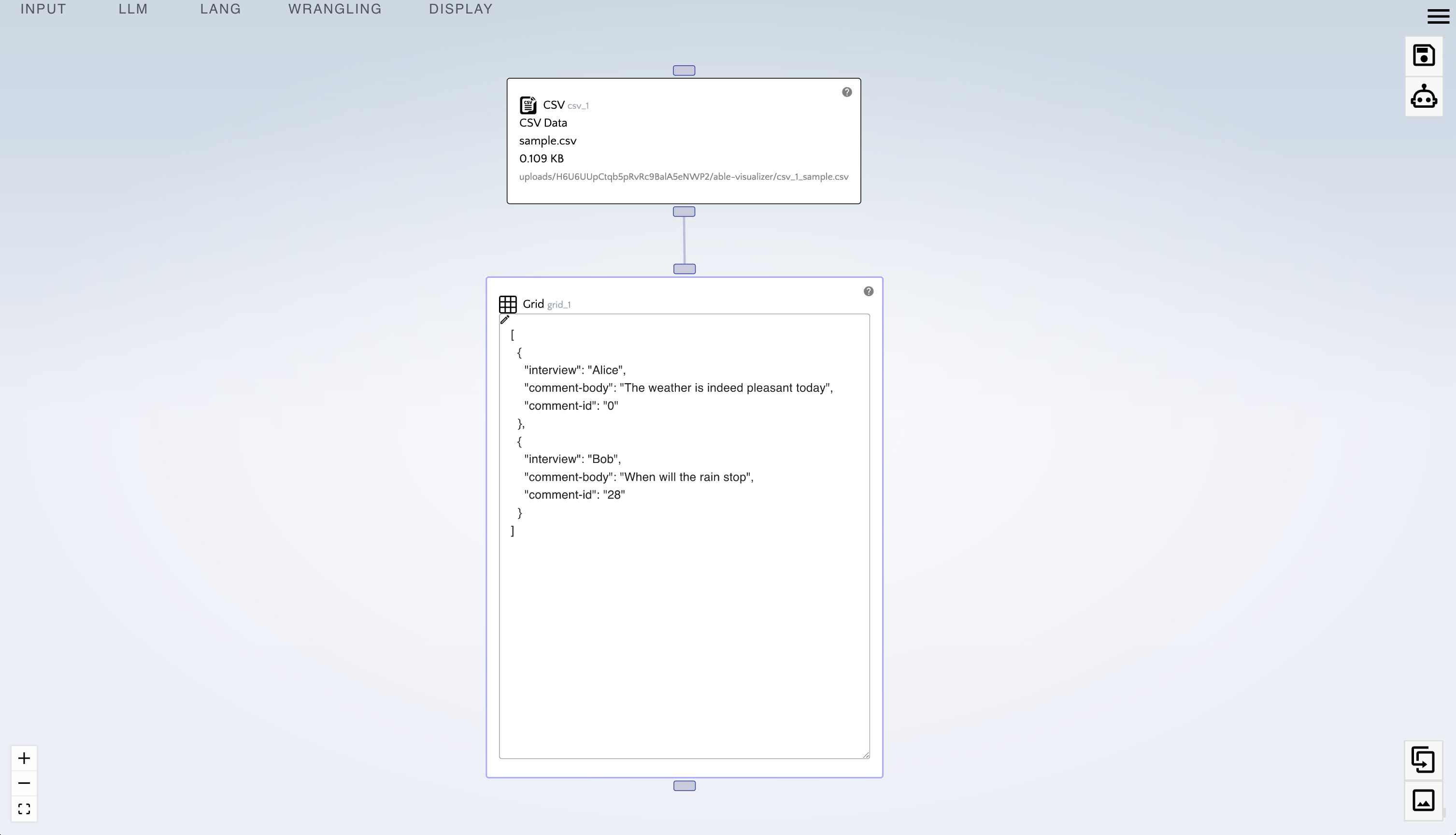Viewport: 1456px width, 835px height.
Task: Click the "interview": "Alice" line
Action: pos(575,371)
